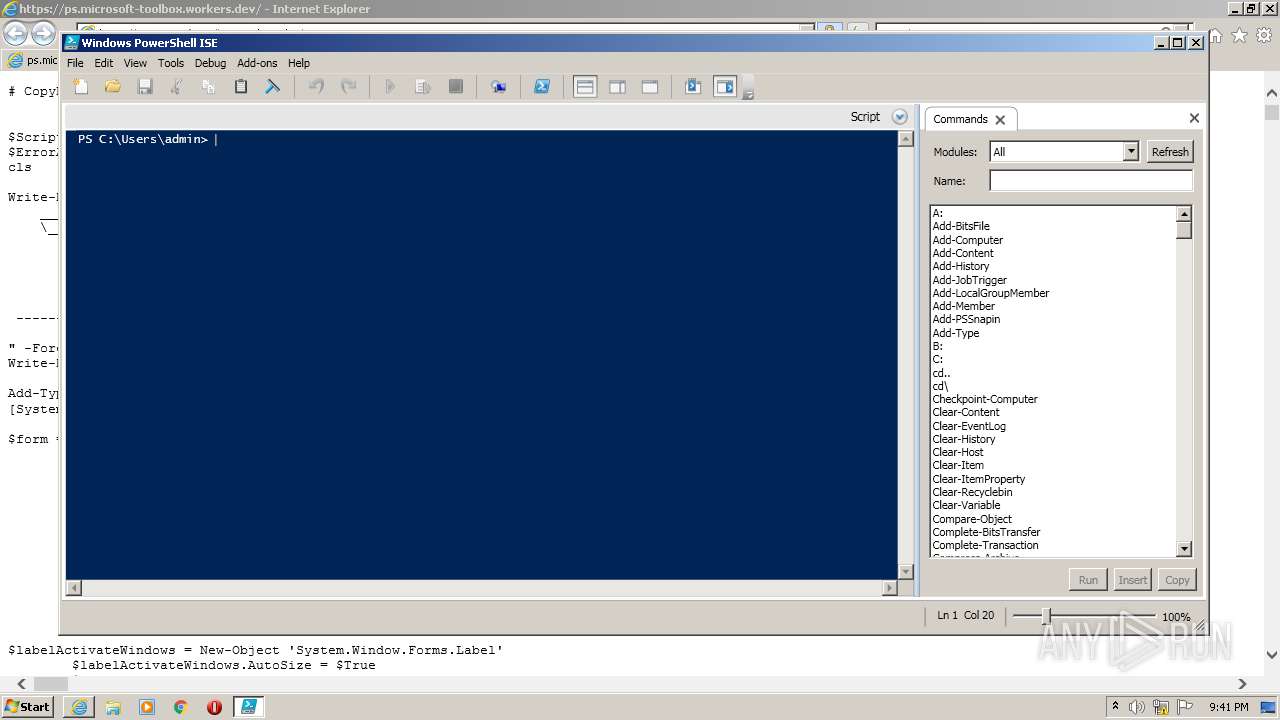Click the Refresh button in Commands pane

tap(1170, 152)
